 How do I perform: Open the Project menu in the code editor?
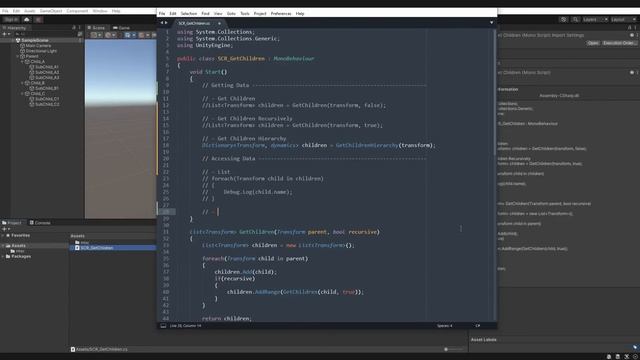(260, 13)
